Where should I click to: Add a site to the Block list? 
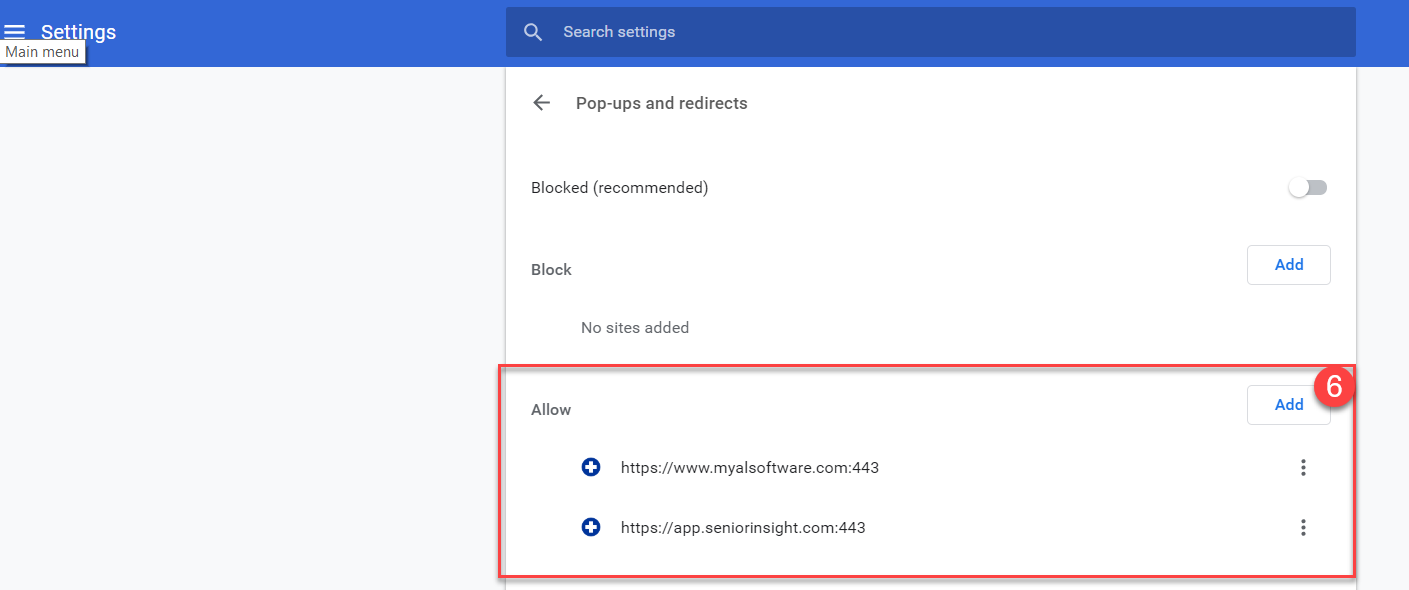(1289, 265)
